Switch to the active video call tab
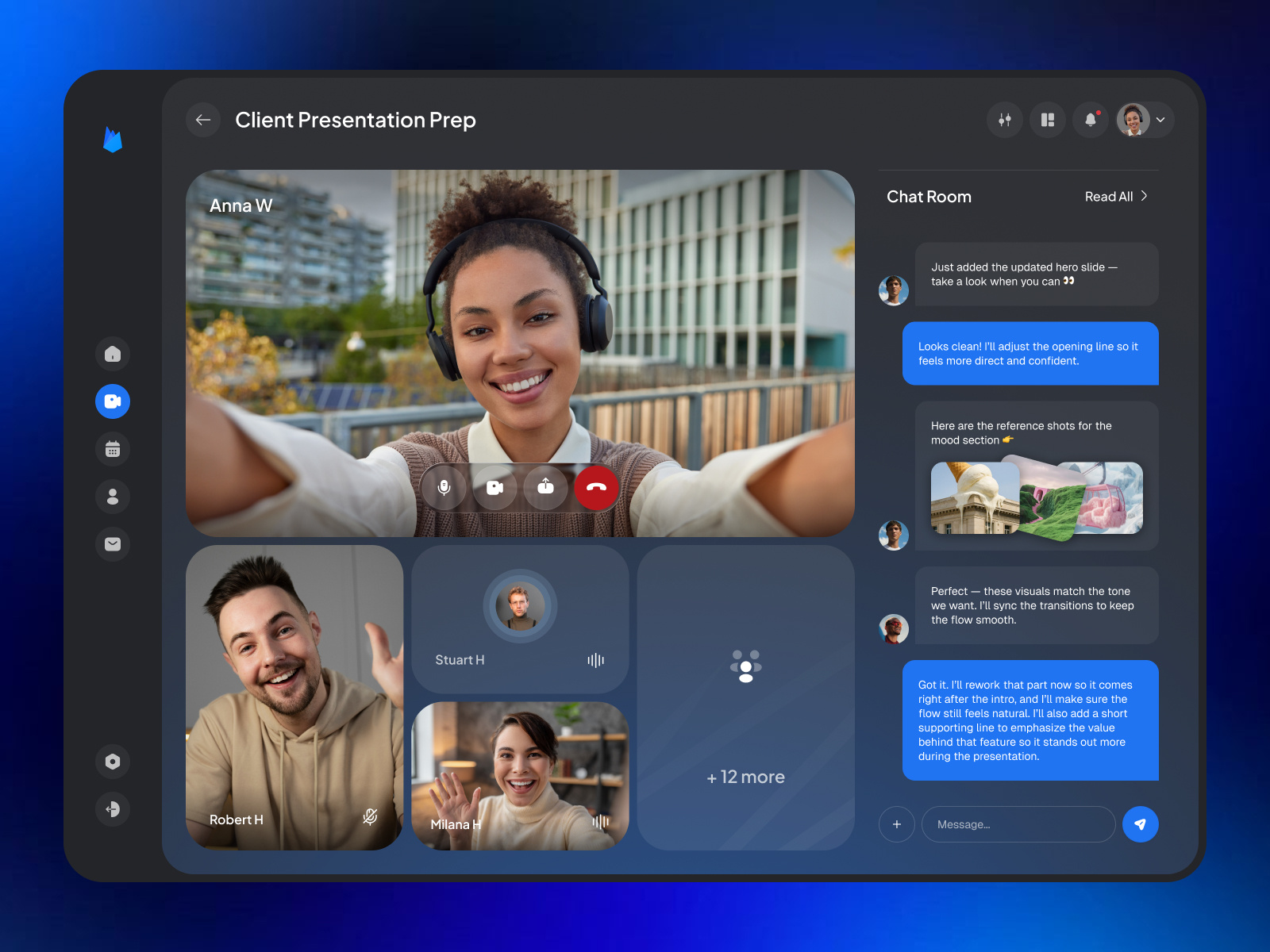The width and height of the screenshot is (1270, 952). (113, 401)
